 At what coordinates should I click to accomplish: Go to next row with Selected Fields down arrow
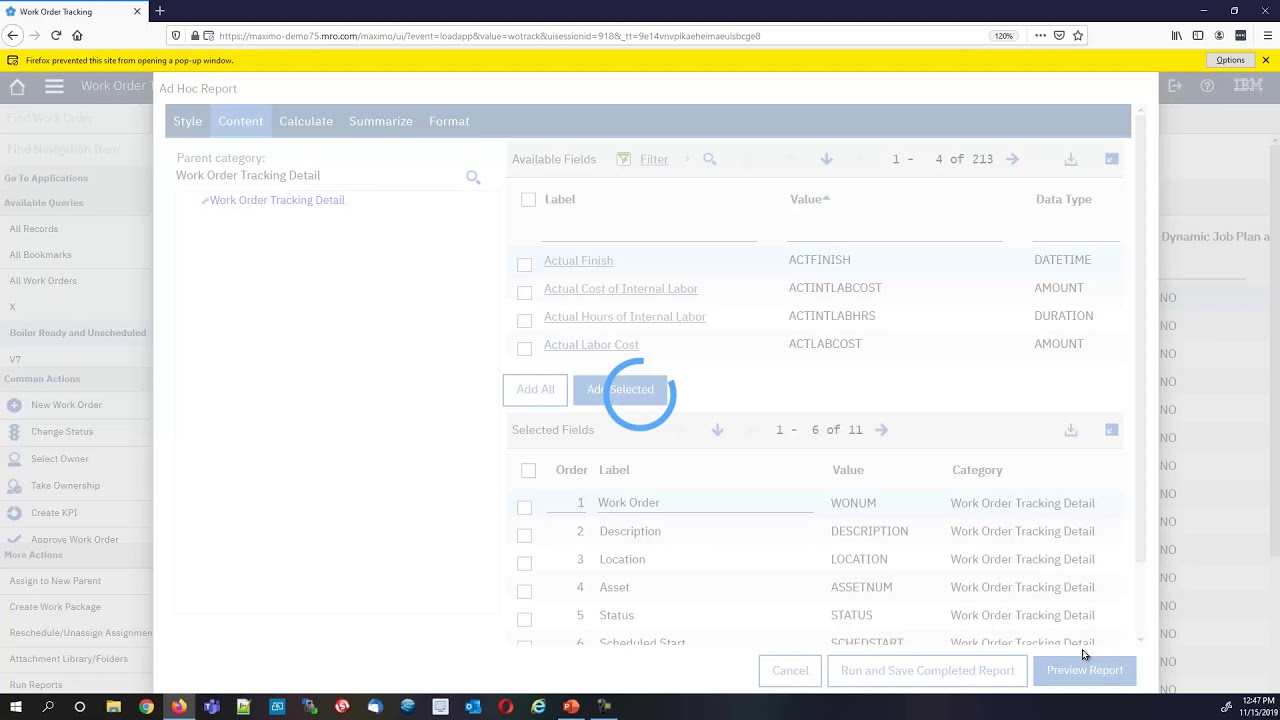(x=717, y=430)
